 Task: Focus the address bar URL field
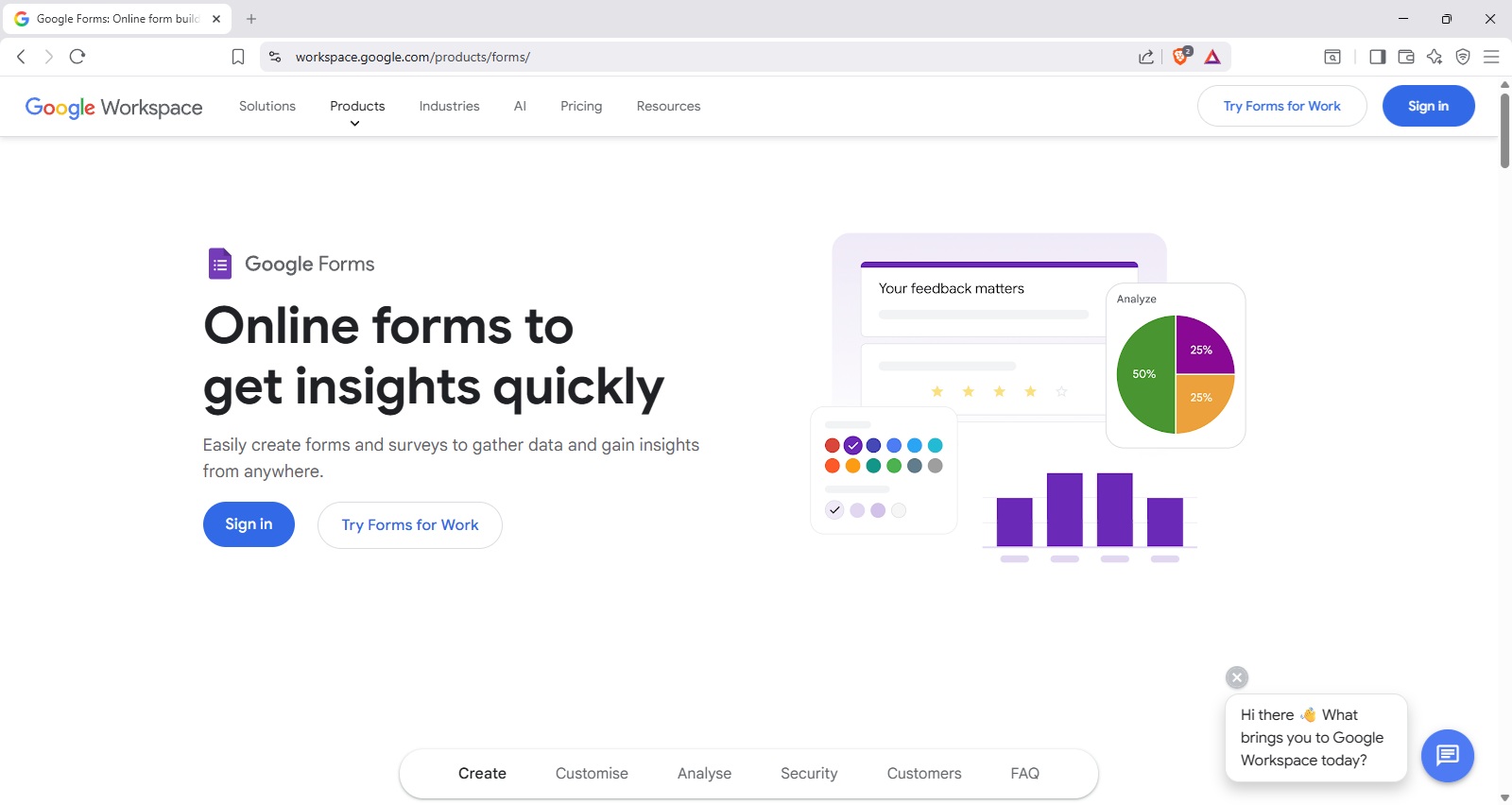pyautogui.click(x=661, y=57)
